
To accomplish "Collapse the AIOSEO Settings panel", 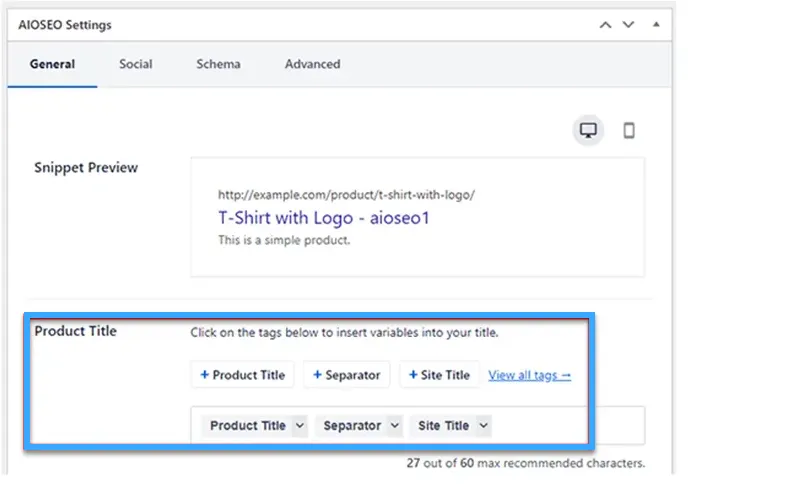I will click(656, 24).
